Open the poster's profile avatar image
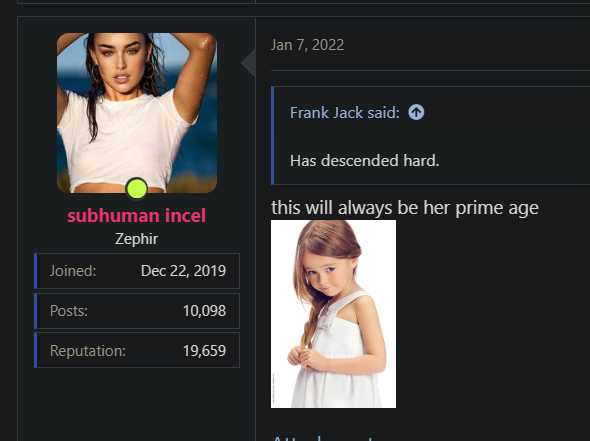Image resolution: width=590 pixels, height=441 pixels. (x=137, y=113)
